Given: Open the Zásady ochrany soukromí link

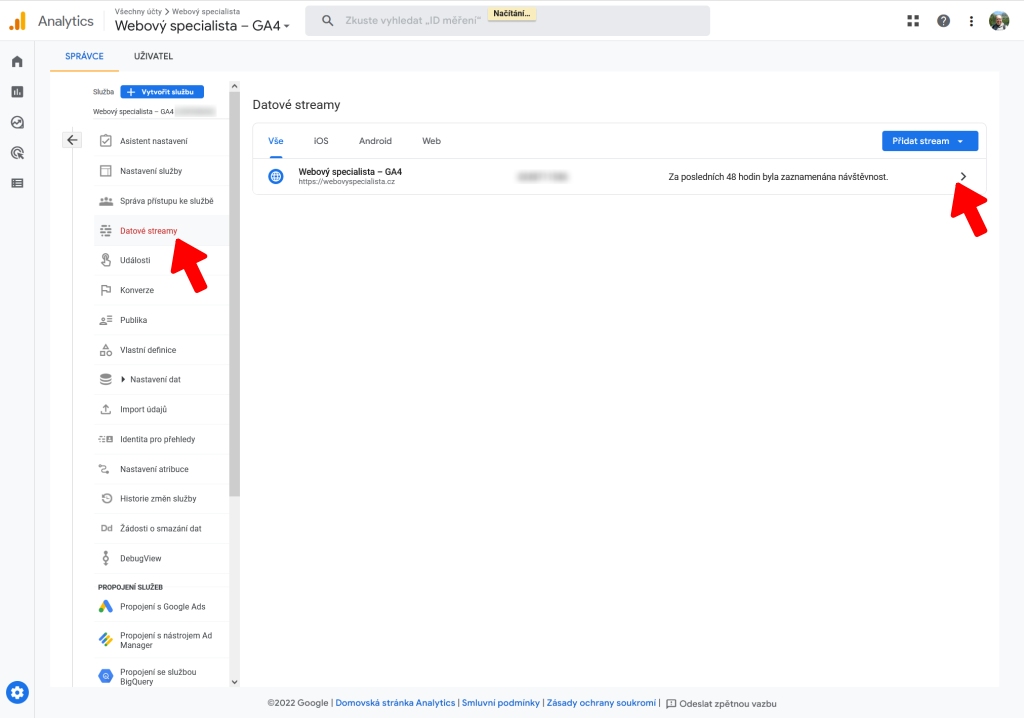Looking at the screenshot, I should [x=600, y=702].
